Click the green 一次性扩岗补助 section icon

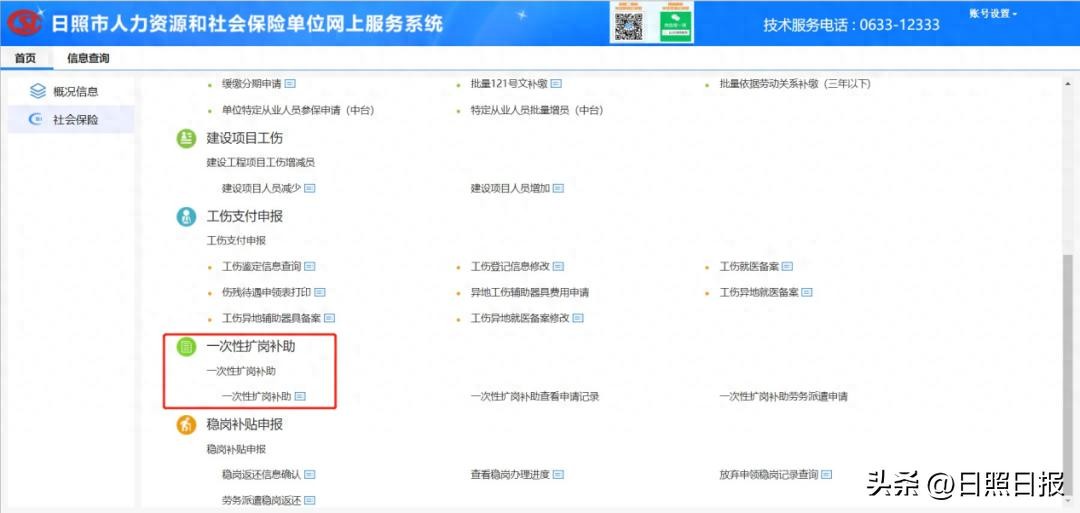coord(186,347)
